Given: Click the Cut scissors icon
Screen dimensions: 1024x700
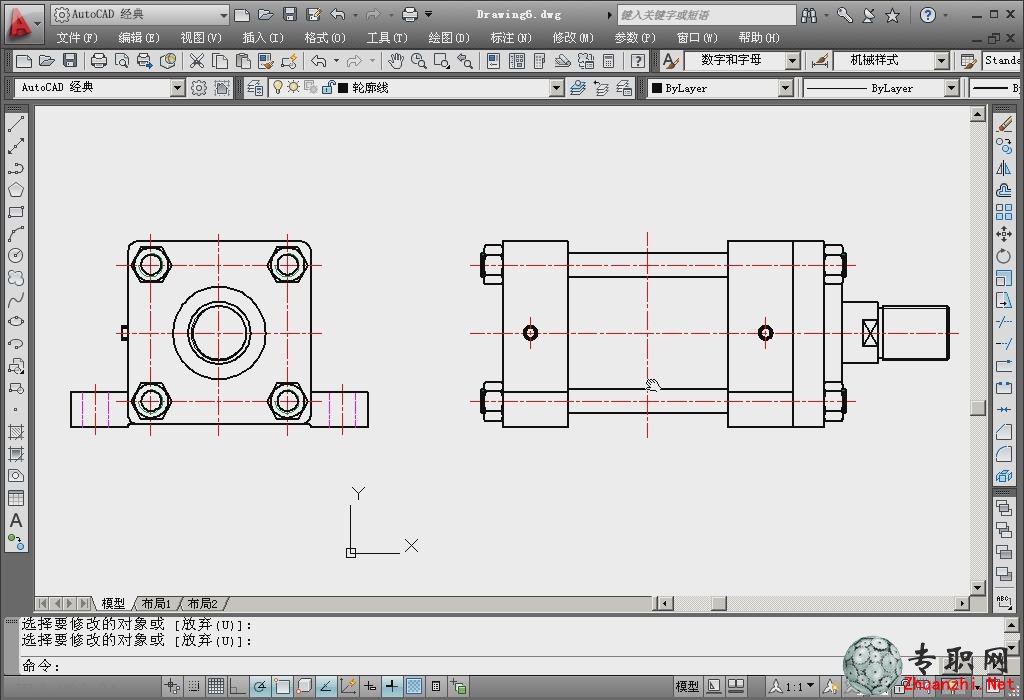Looking at the screenshot, I should point(197,61).
